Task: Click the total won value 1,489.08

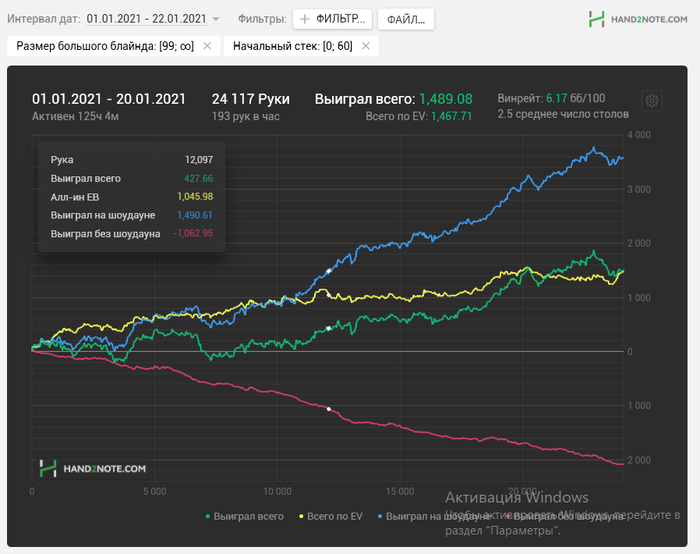Action: [446, 99]
